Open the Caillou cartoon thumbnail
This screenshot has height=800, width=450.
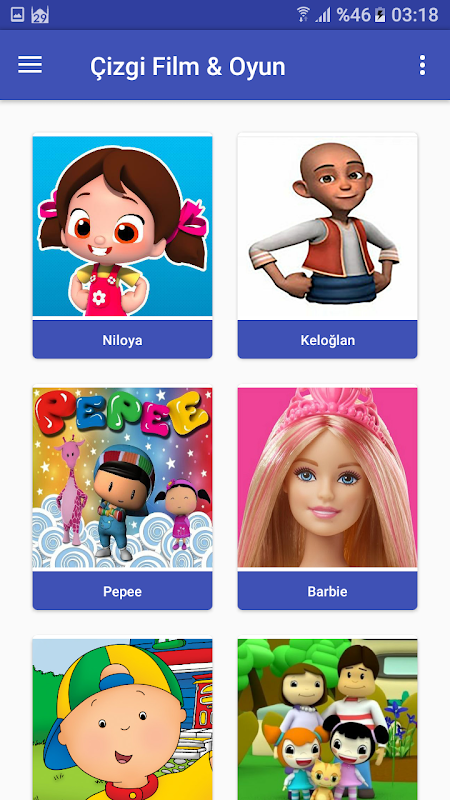point(122,719)
